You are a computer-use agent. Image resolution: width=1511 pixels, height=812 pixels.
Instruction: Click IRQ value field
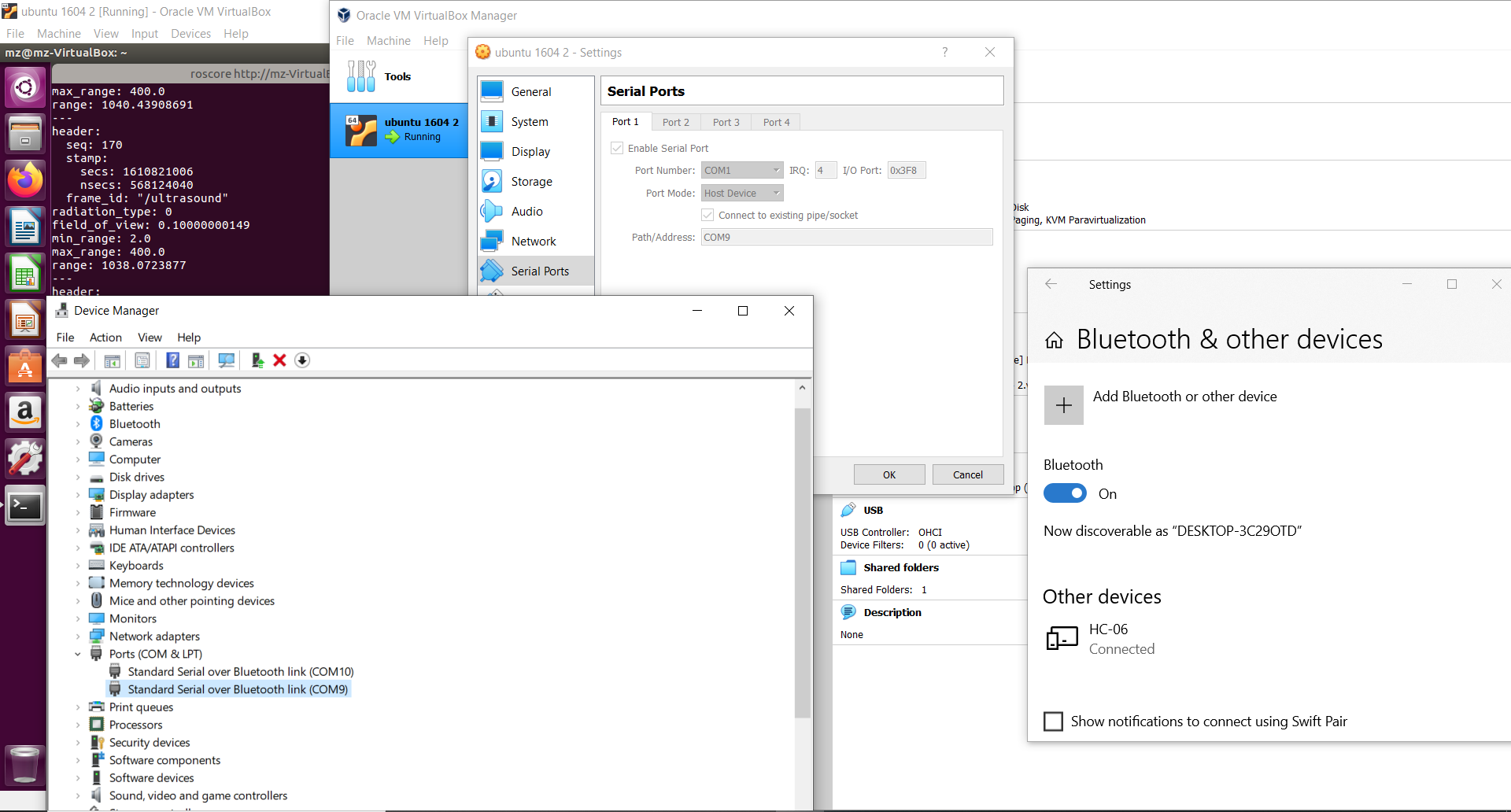[826, 170]
